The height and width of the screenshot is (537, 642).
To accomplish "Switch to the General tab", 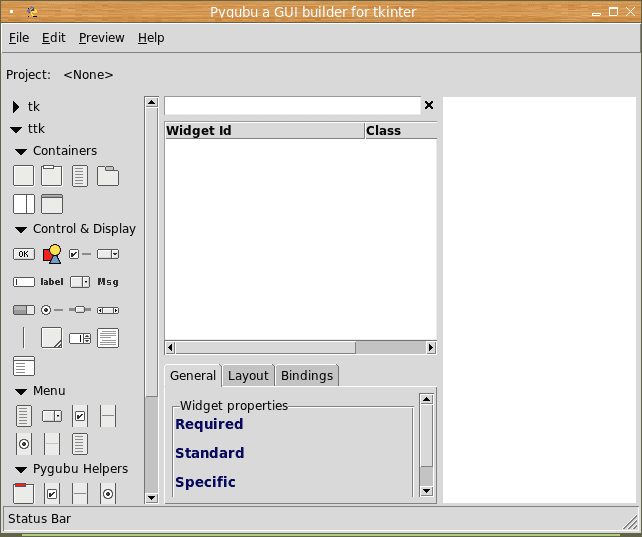I will 193,375.
